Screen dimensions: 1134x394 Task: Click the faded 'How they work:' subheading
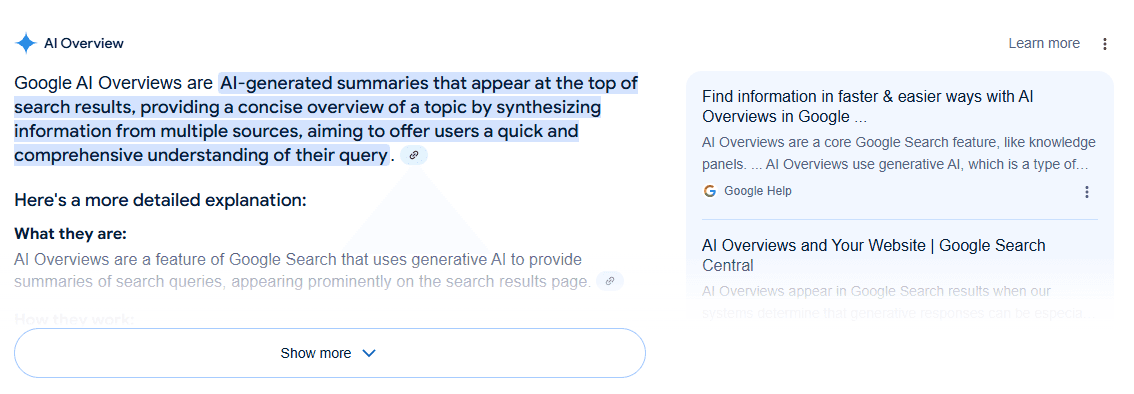click(x=74, y=318)
